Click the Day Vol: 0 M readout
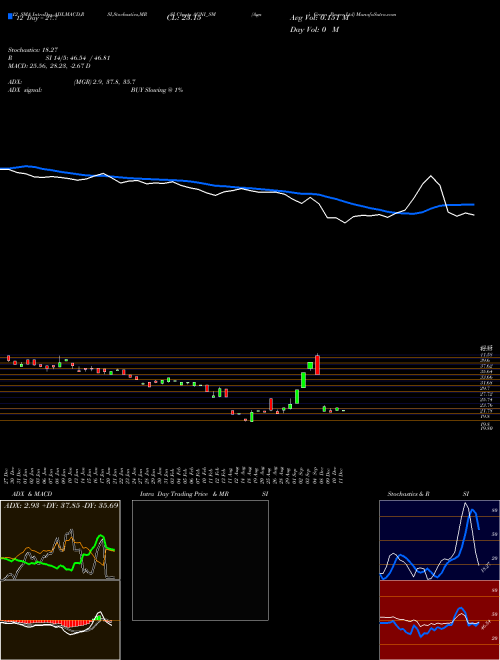 tap(314, 30)
